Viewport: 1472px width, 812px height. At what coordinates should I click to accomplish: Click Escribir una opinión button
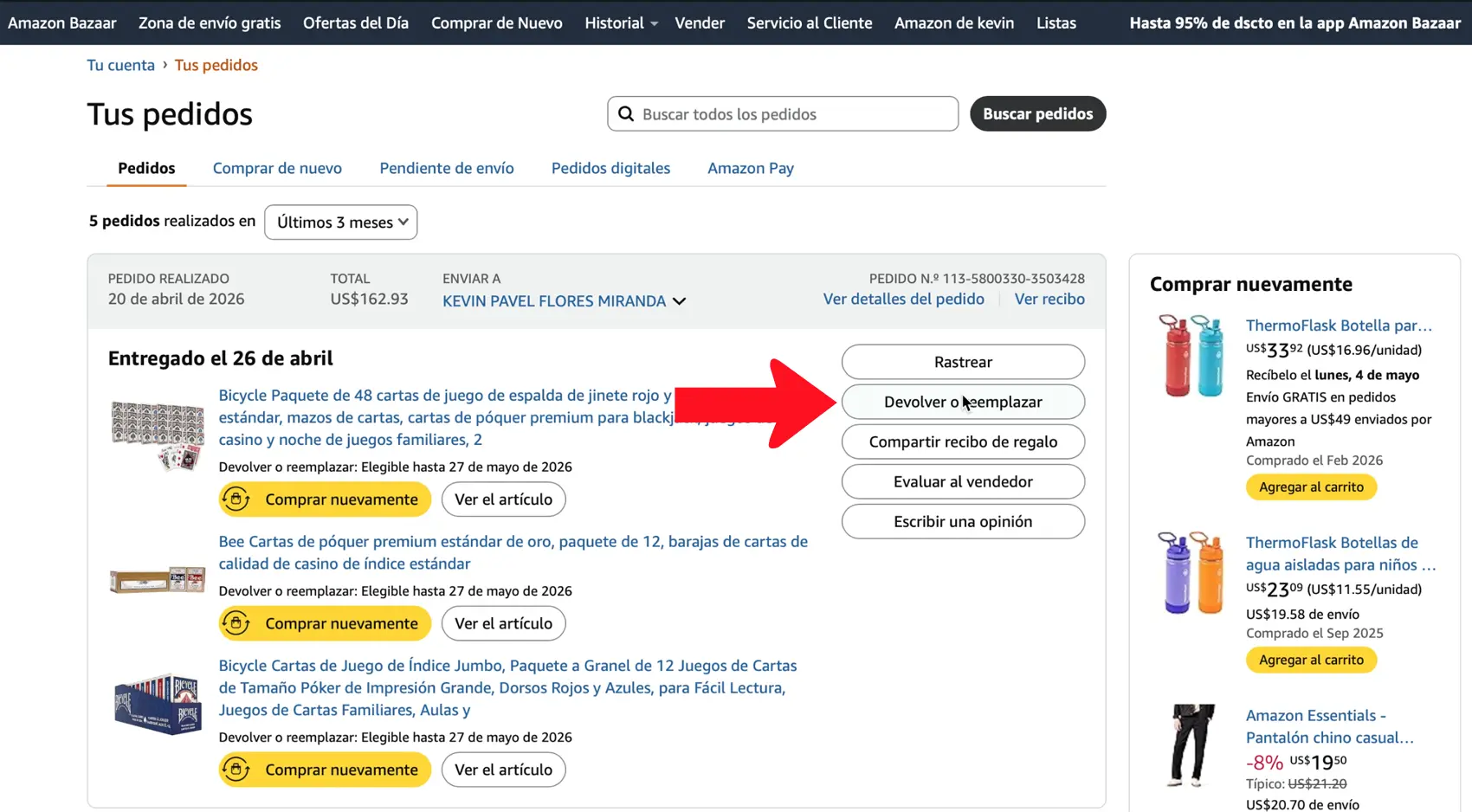(963, 521)
